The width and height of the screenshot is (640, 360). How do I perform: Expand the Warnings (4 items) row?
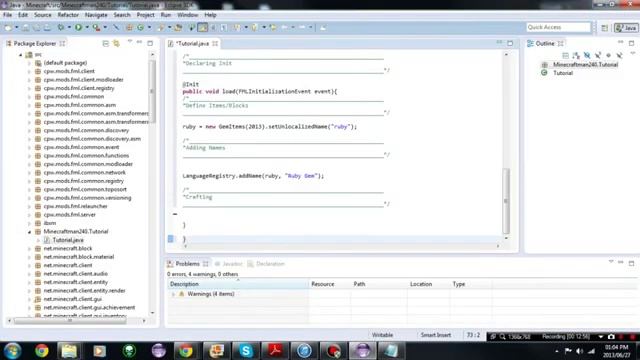point(173,294)
